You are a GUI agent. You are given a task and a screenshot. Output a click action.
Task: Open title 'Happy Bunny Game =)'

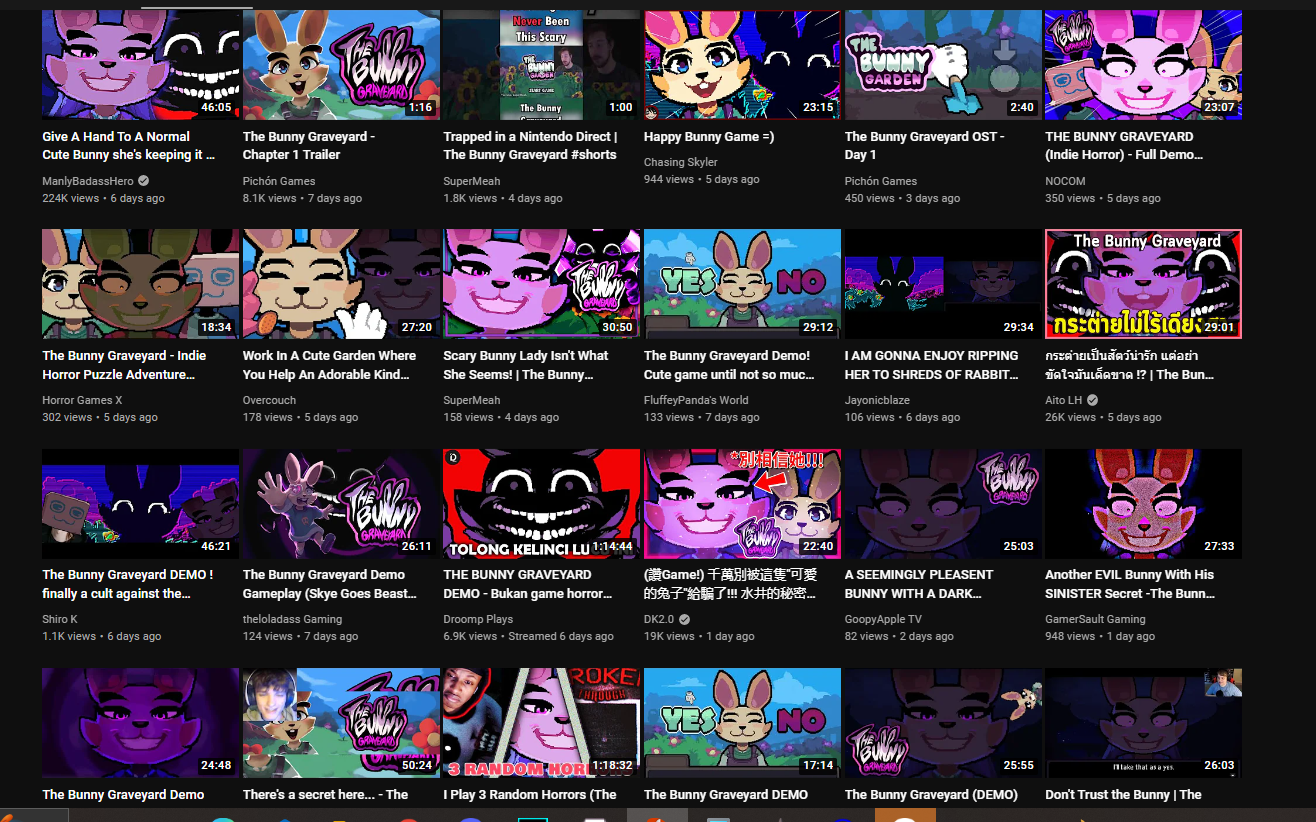click(x=709, y=137)
